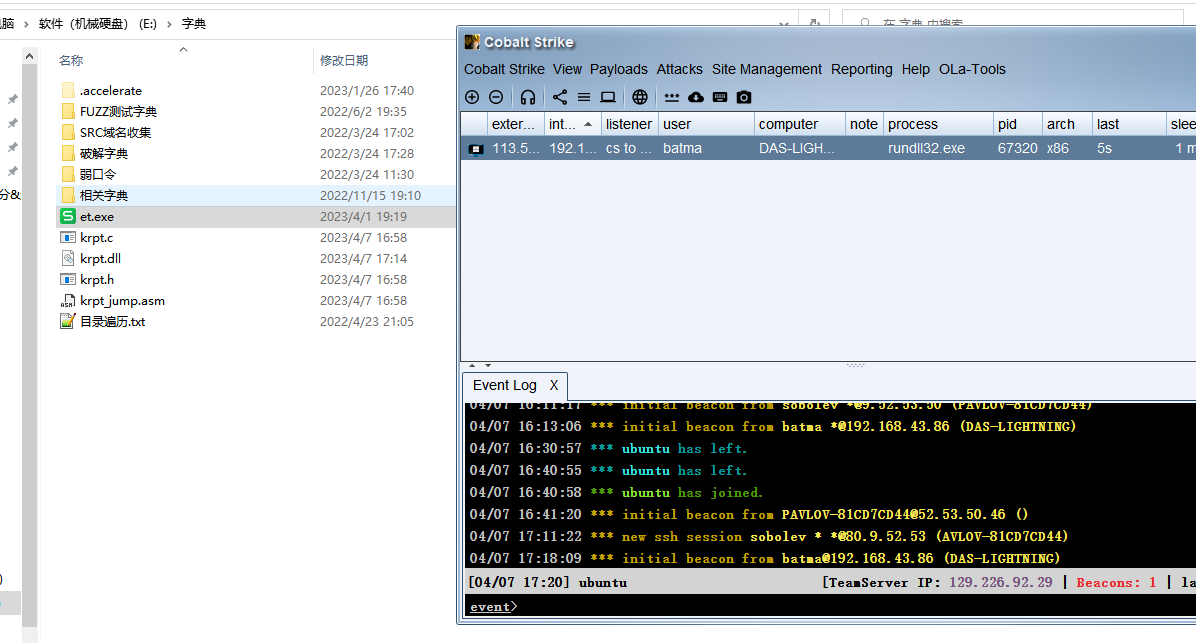Open screenshots via the camera icon
Viewport: 1196px width, 643px height.
click(744, 97)
